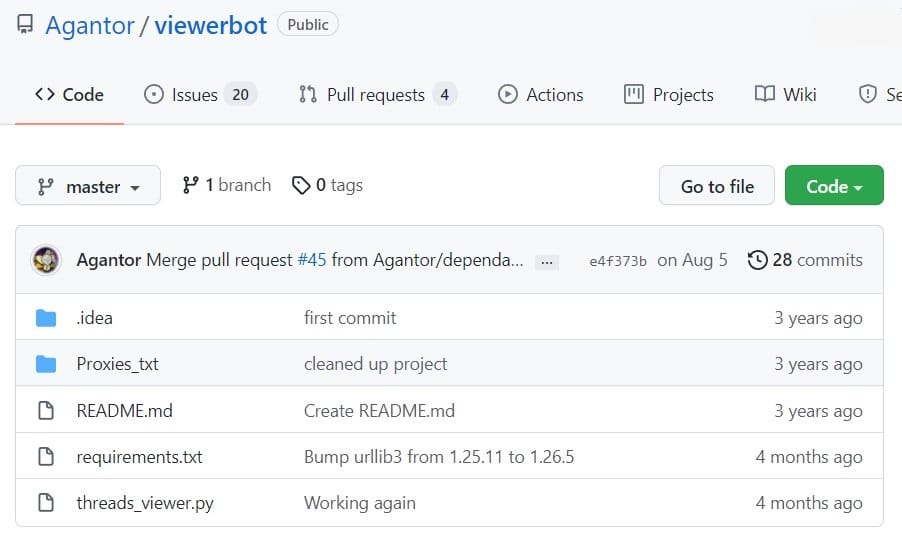Click the branch icon in the master button

(x=45, y=186)
